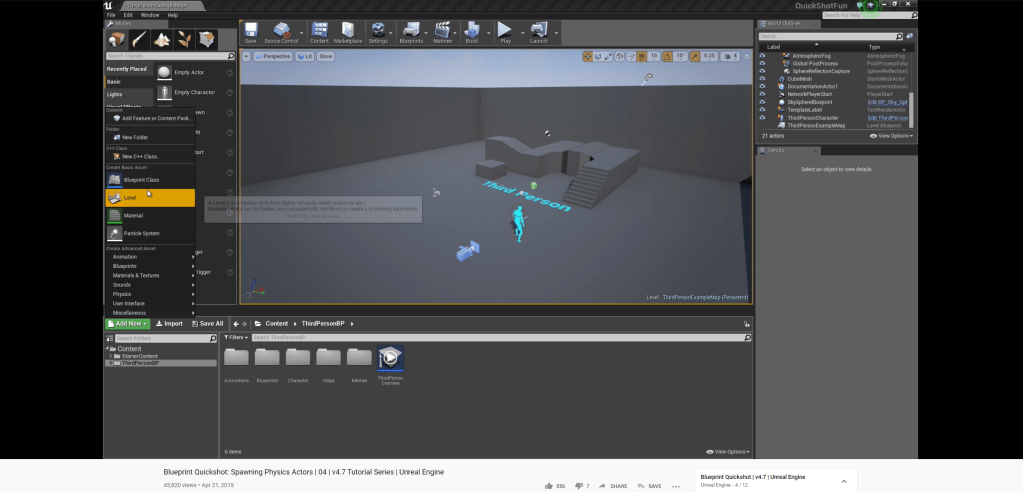Screen dimensions: 1023x492
Task: Open the Marketplace from the toolbar
Action: coord(348,33)
